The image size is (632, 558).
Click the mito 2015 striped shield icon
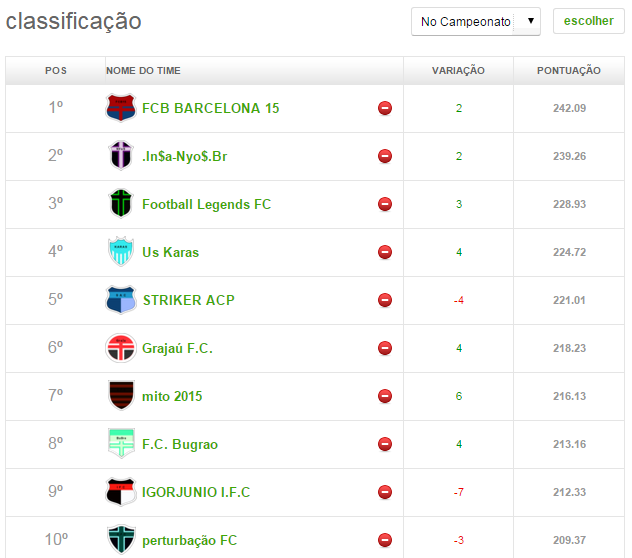[120, 396]
